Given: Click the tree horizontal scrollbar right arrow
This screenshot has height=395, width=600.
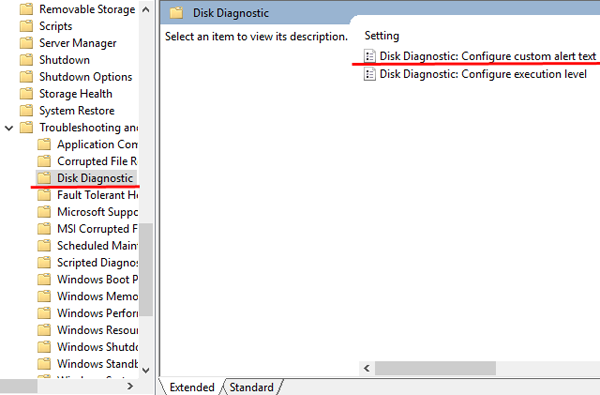Looking at the screenshot, I should 130,386.
